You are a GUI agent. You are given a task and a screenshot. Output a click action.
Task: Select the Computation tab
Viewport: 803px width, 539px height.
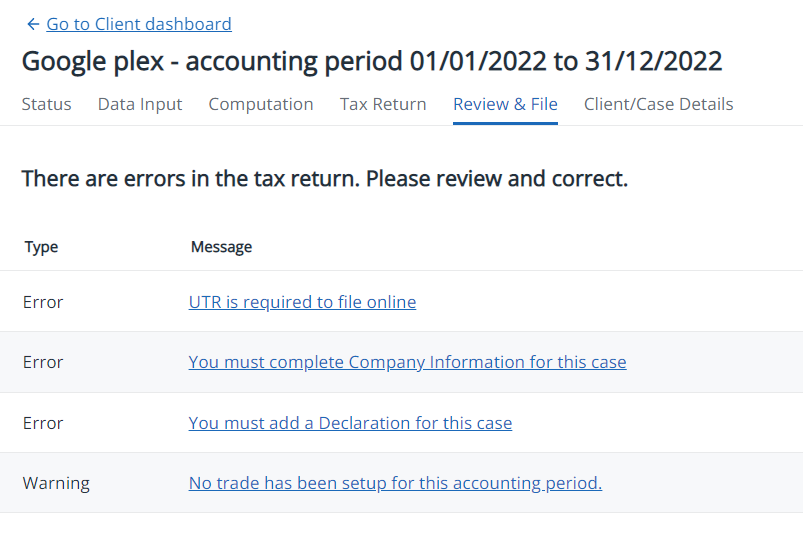coord(261,104)
